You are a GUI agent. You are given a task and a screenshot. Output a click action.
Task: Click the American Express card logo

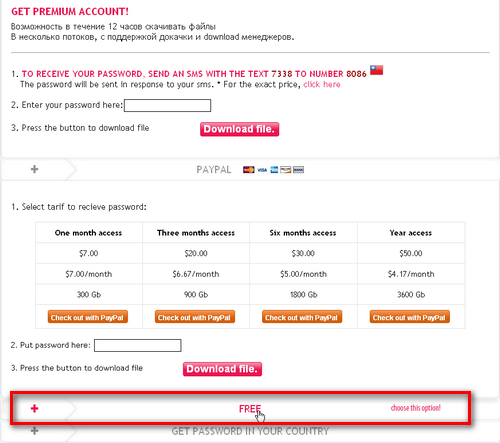(274, 170)
